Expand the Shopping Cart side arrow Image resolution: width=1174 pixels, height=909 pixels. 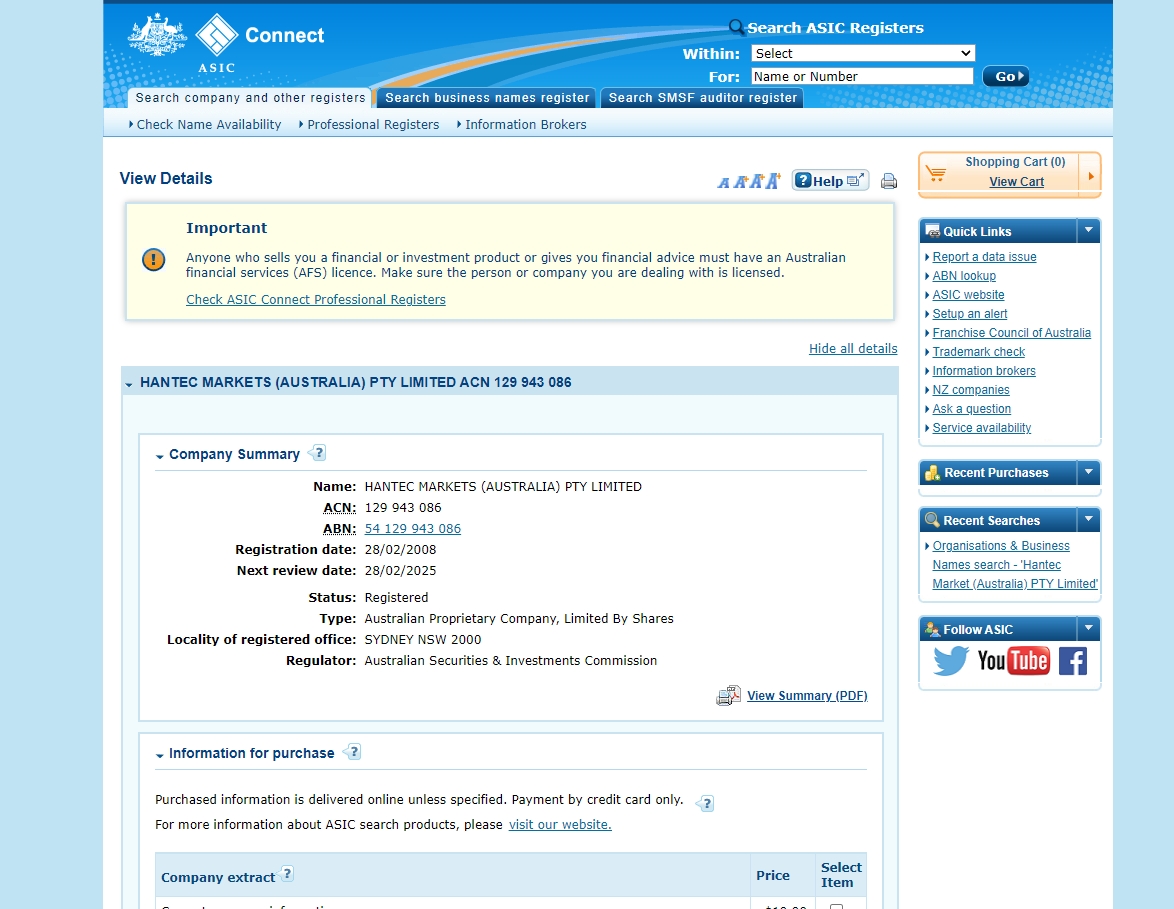point(1090,176)
